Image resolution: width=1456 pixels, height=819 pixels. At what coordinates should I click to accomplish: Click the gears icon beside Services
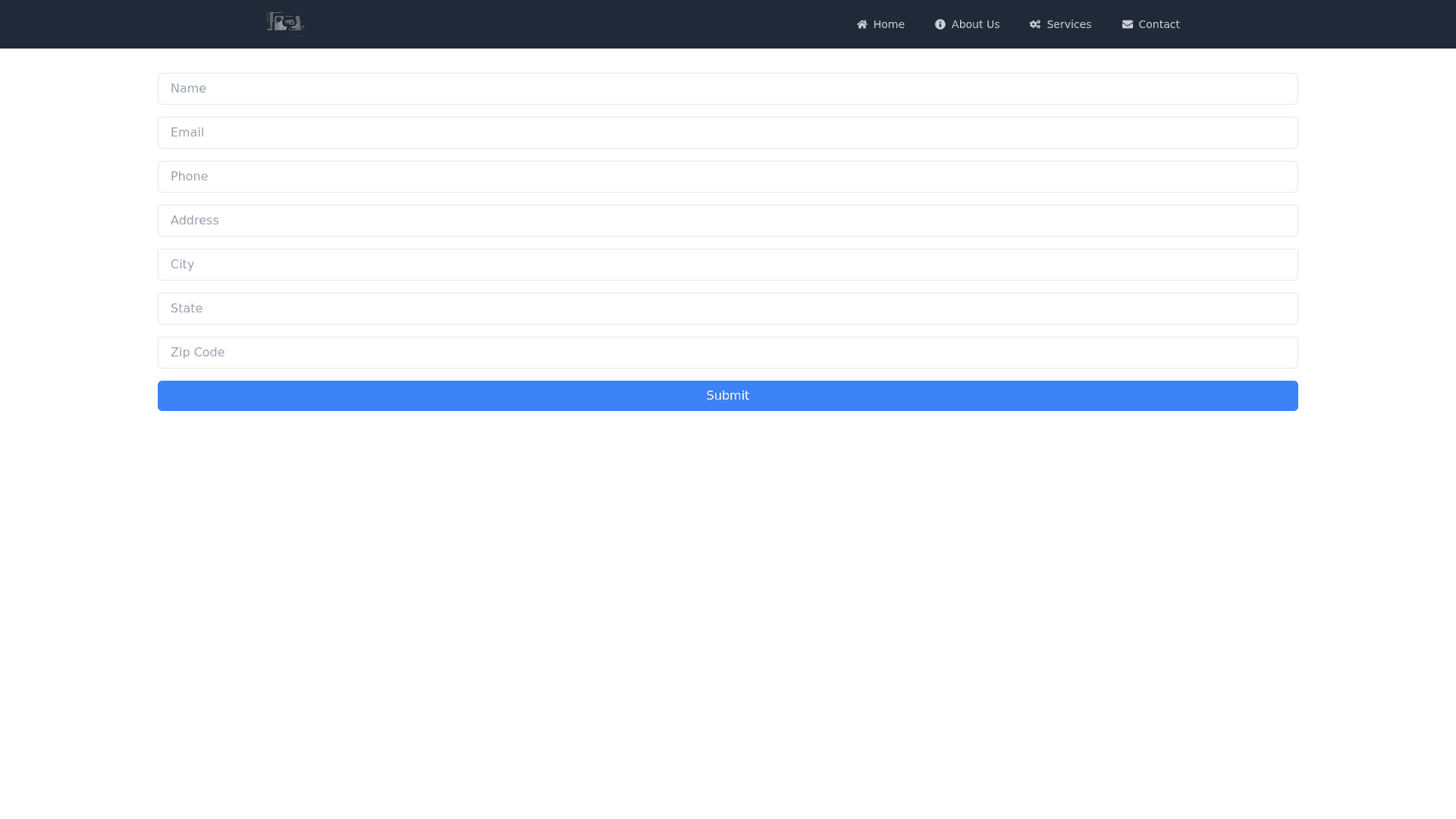[1035, 24]
